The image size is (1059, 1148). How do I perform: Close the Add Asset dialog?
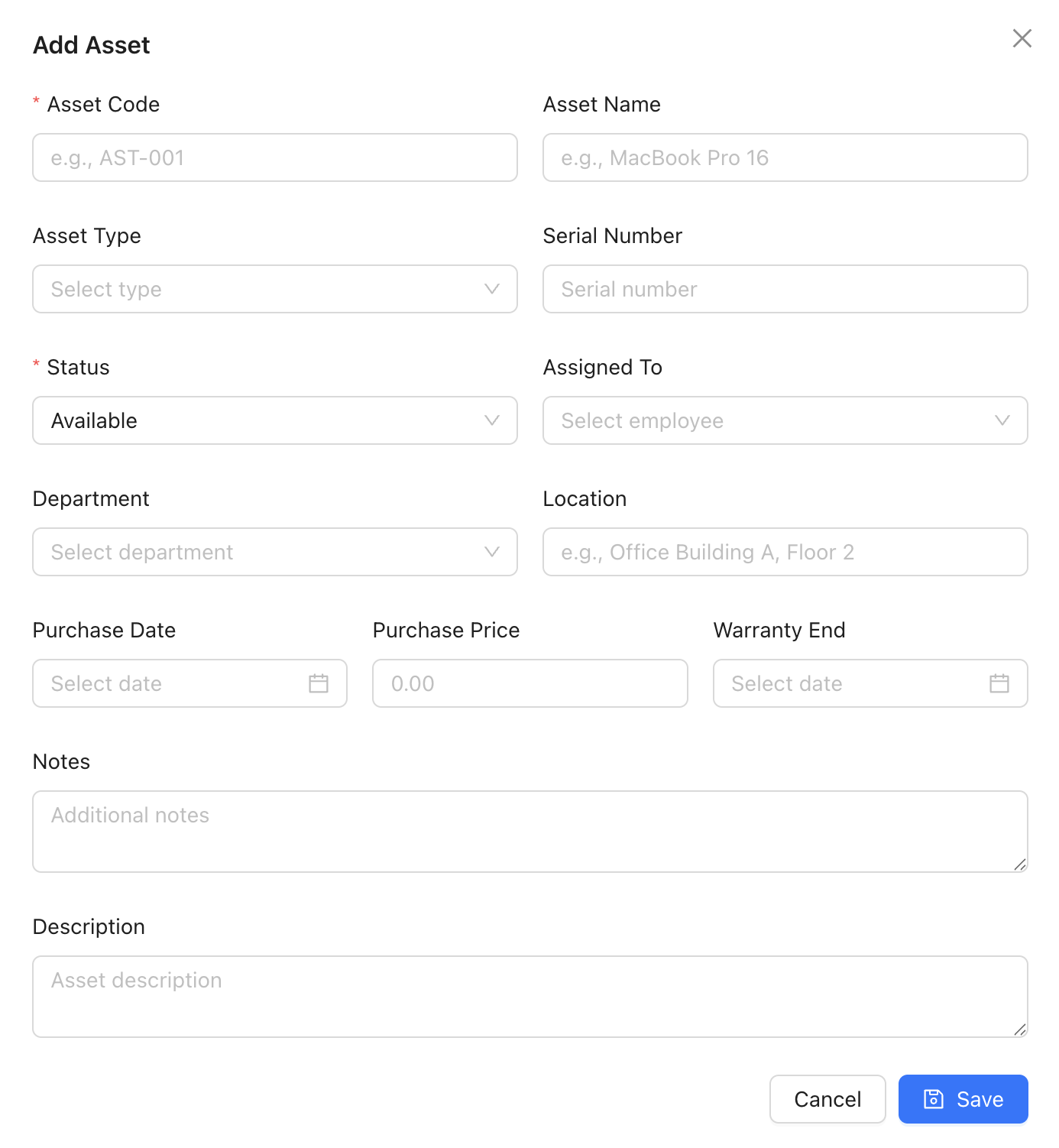[x=1022, y=38]
